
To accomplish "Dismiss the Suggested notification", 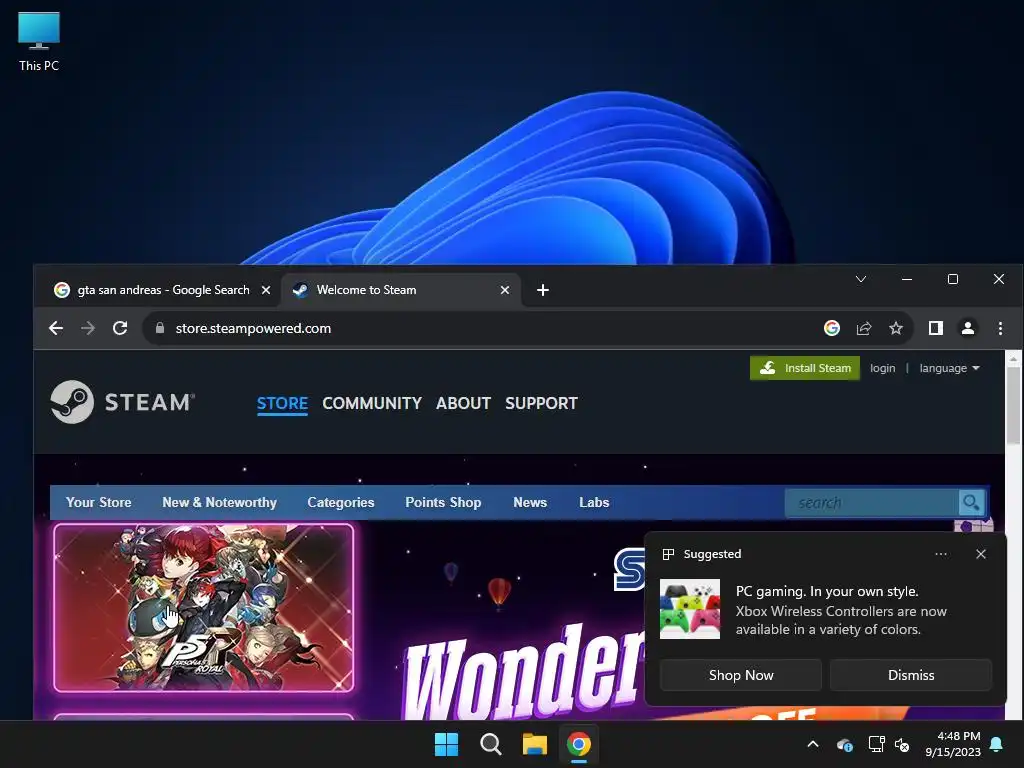I will (x=910, y=675).
